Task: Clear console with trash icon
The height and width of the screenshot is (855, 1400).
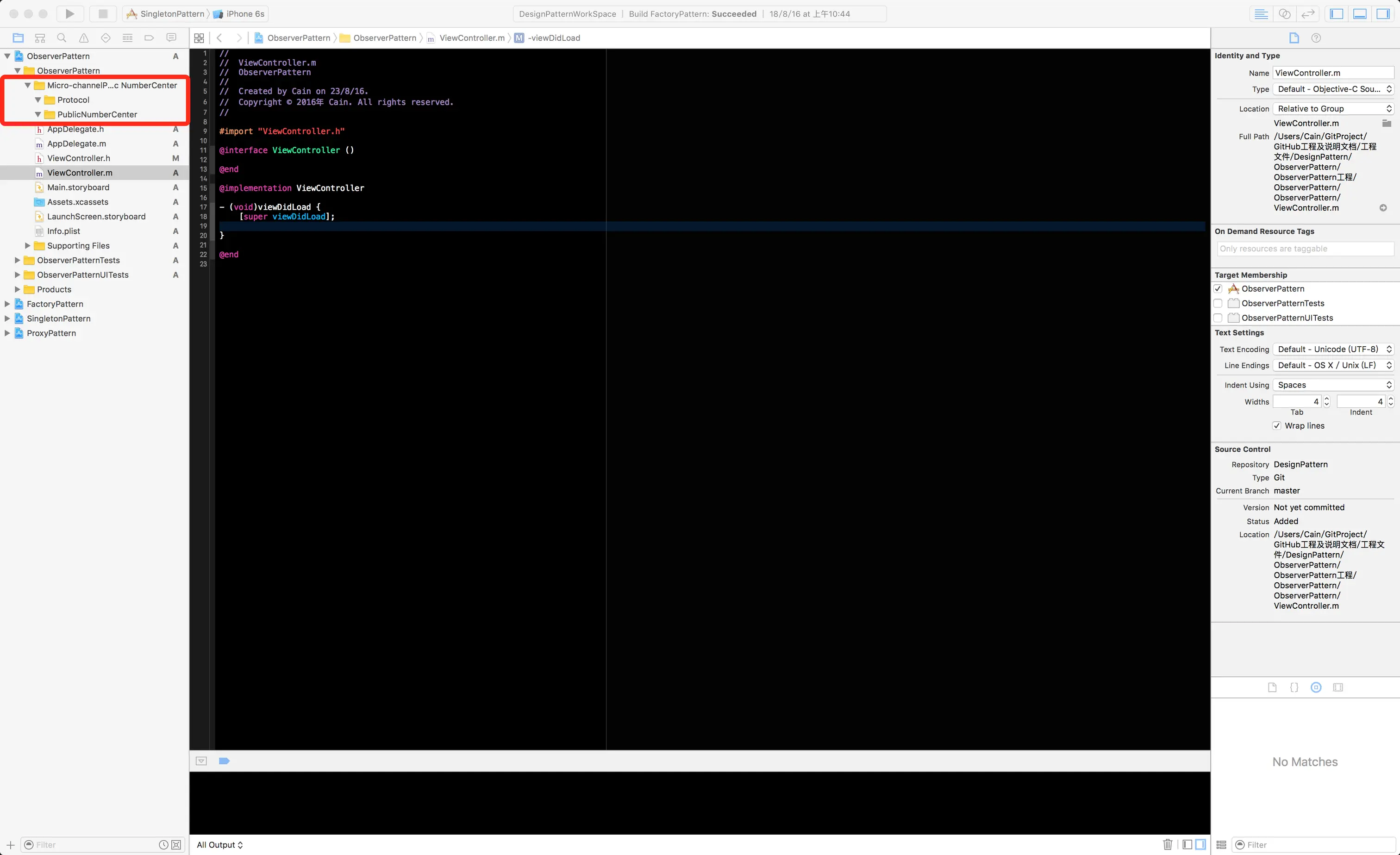Action: (x=1167, y=844)
